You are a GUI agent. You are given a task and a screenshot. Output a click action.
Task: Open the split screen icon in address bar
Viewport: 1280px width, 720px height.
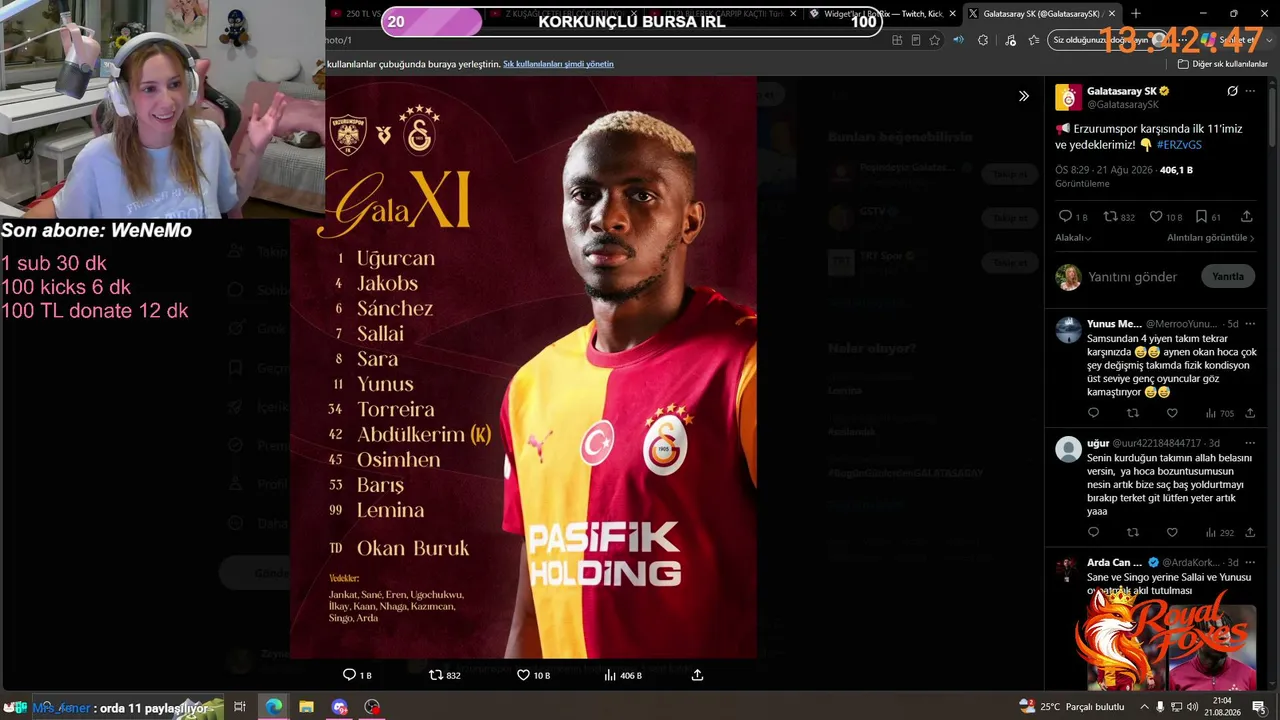(897, 40)
